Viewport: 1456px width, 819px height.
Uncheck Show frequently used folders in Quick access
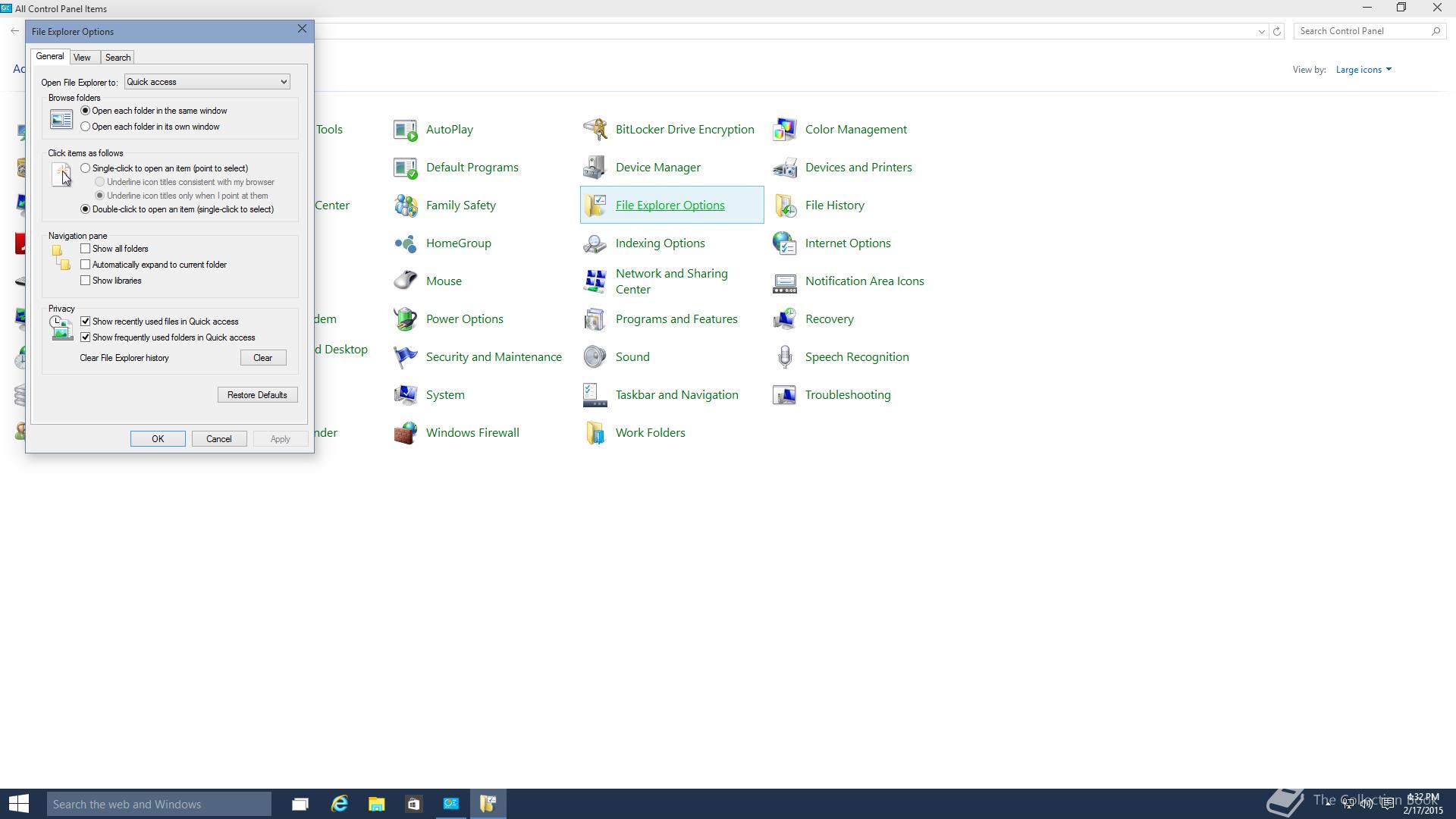point(85,337)
